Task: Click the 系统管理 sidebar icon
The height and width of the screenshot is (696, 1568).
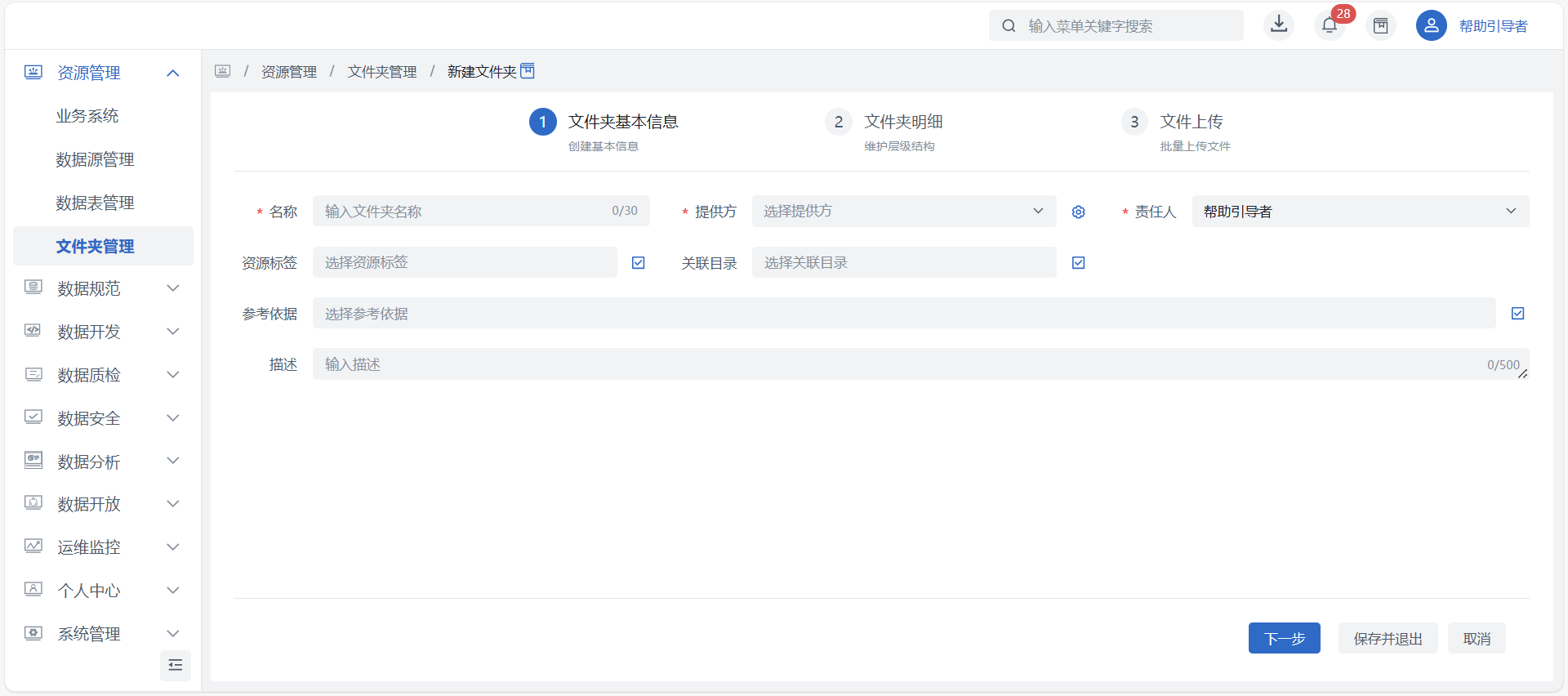Action: point(33,633)
